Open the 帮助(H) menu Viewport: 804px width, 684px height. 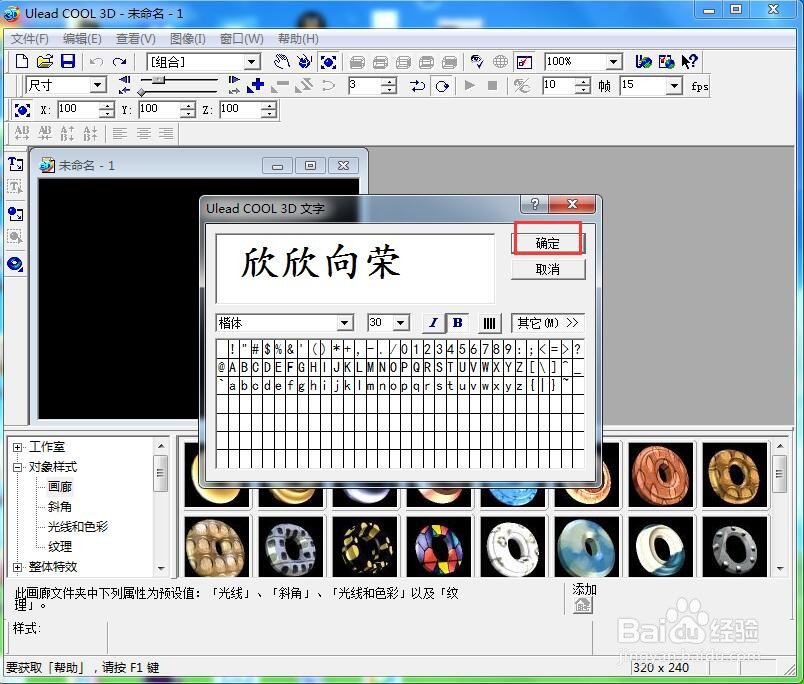[x=298, y=39]
